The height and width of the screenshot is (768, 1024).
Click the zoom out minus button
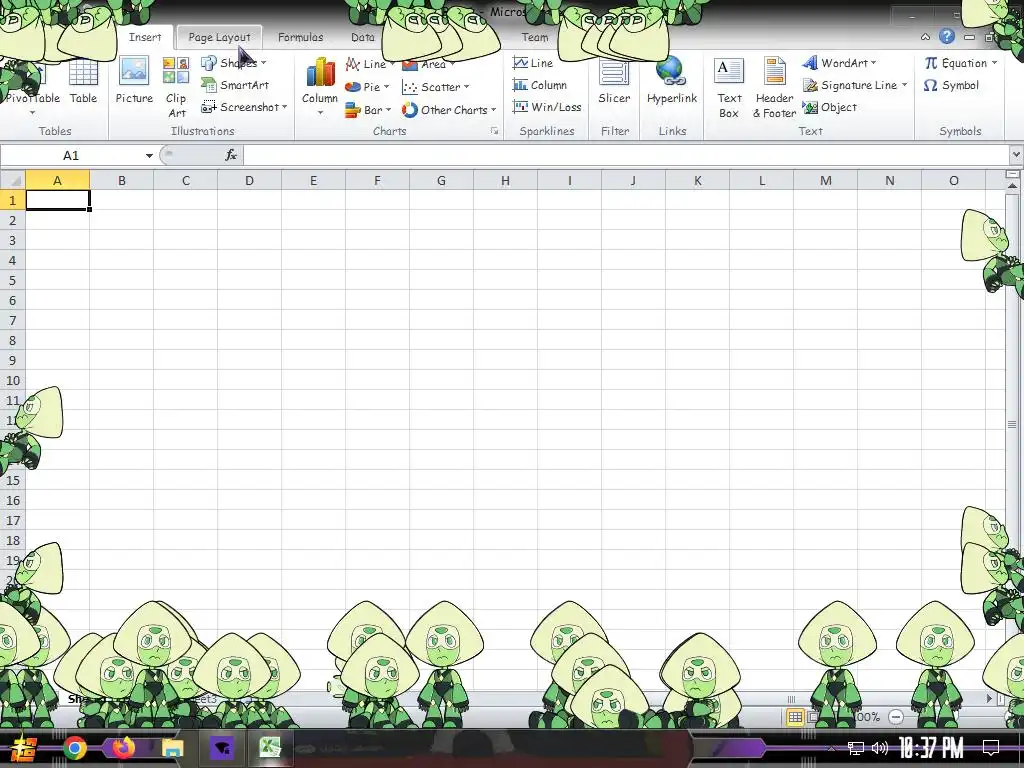pos(896,717)
